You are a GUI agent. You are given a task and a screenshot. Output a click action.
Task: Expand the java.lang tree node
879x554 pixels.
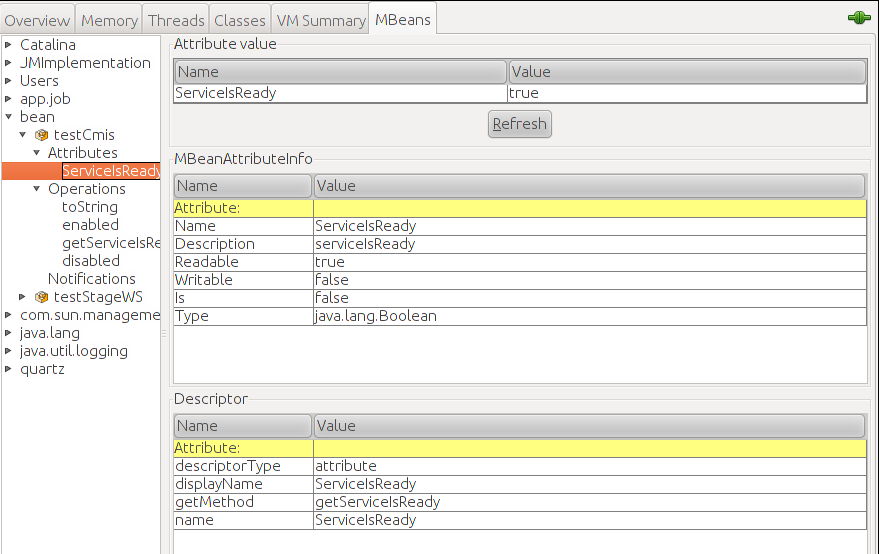pyautogui.click(x=9, y=333)
